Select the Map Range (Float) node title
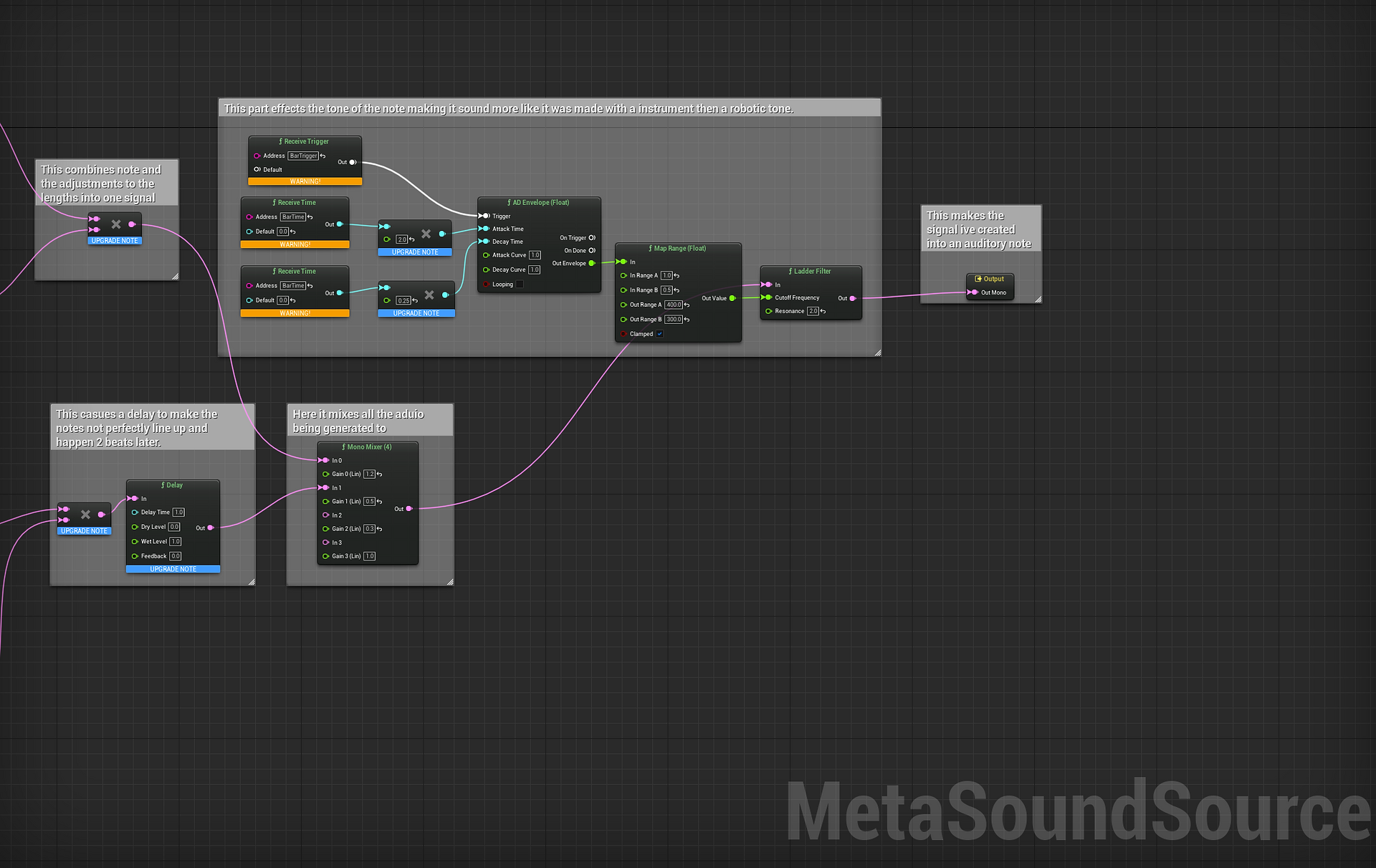This screenshot has height=868, width=1376. coord(679,249)
